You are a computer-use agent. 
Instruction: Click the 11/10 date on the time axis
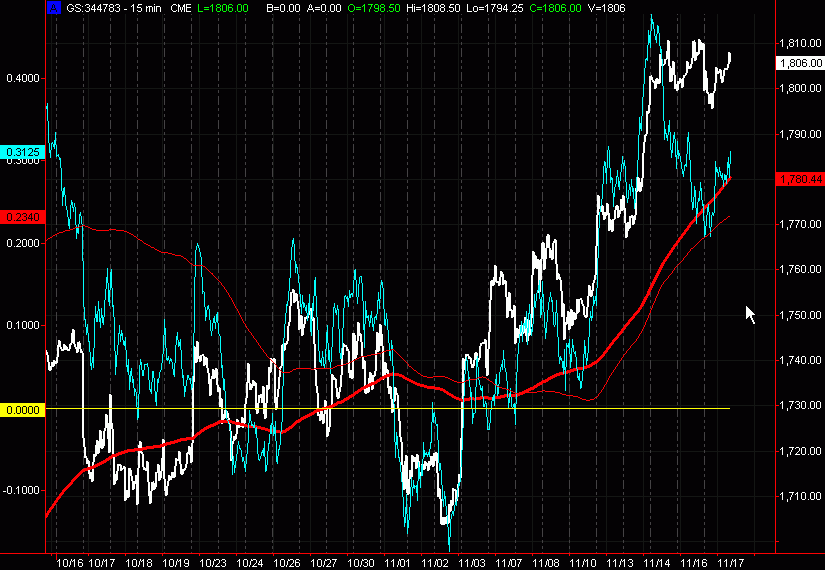pos(583,563)
